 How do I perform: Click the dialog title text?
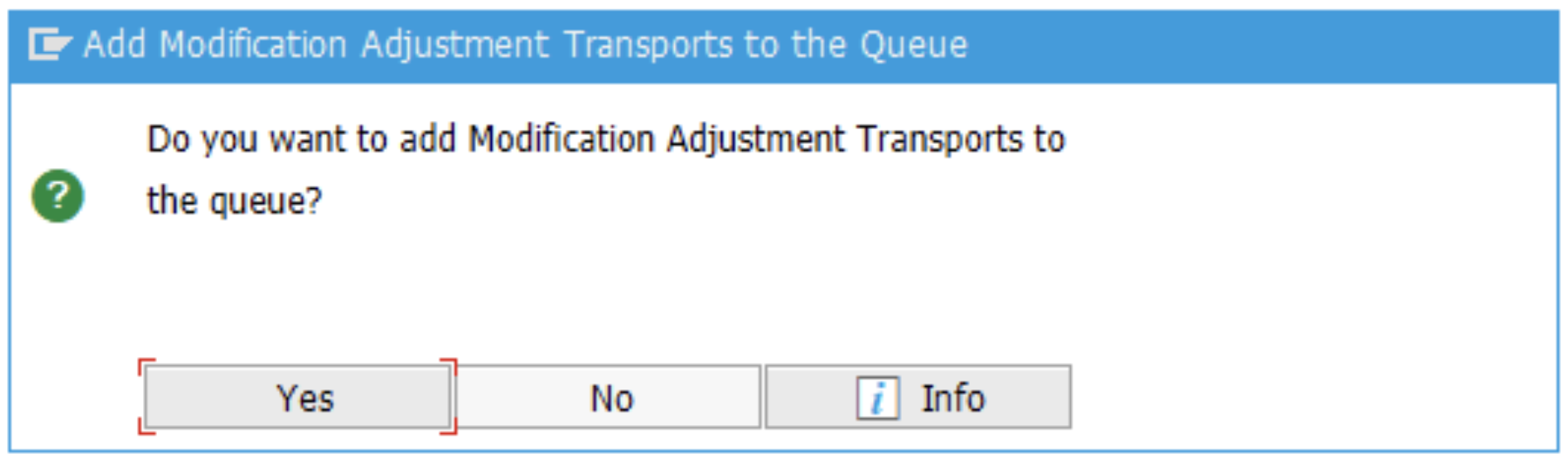525,44
